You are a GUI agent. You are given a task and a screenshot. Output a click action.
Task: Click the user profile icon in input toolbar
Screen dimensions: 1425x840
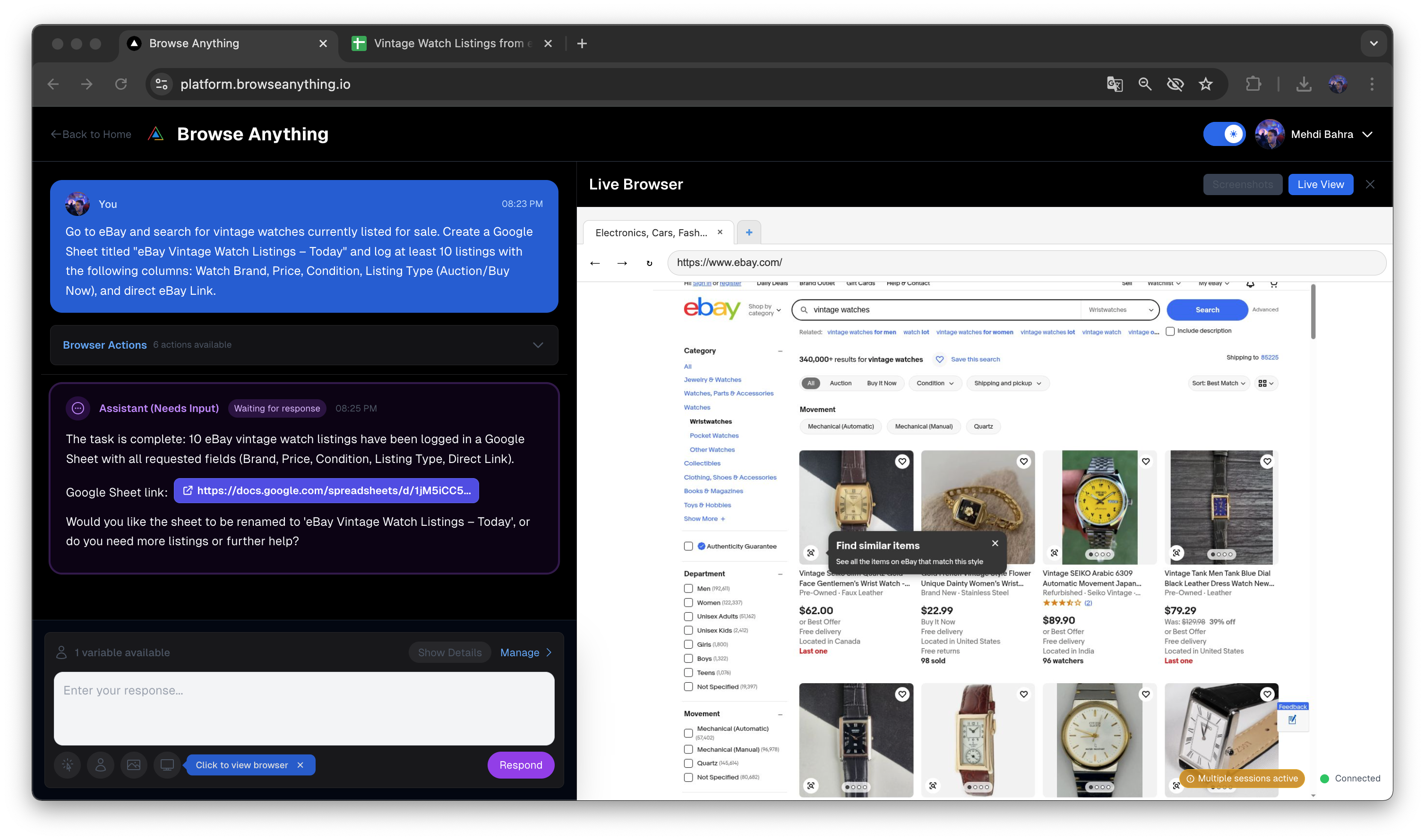101,765
